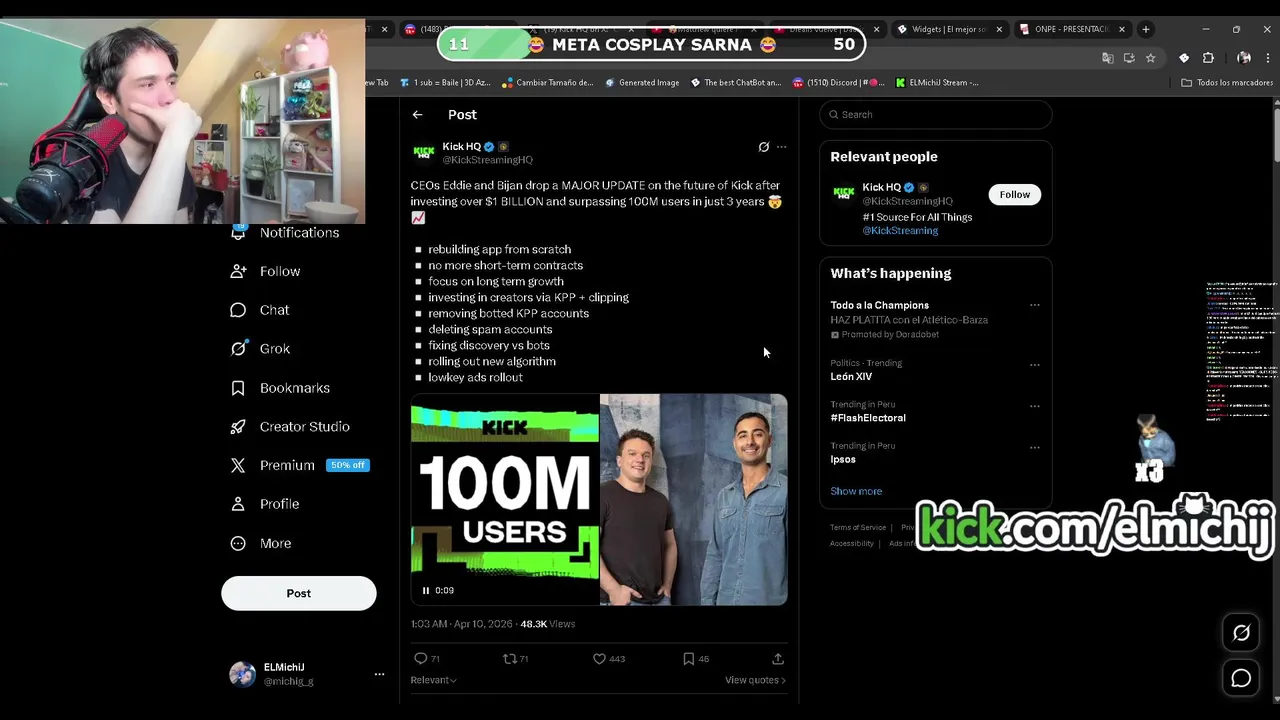Switch to the ONPE - PRESENTACIÓN tab
Image resolution: width=1280 pixels, height=720 pixels.
coord(1072,30)
